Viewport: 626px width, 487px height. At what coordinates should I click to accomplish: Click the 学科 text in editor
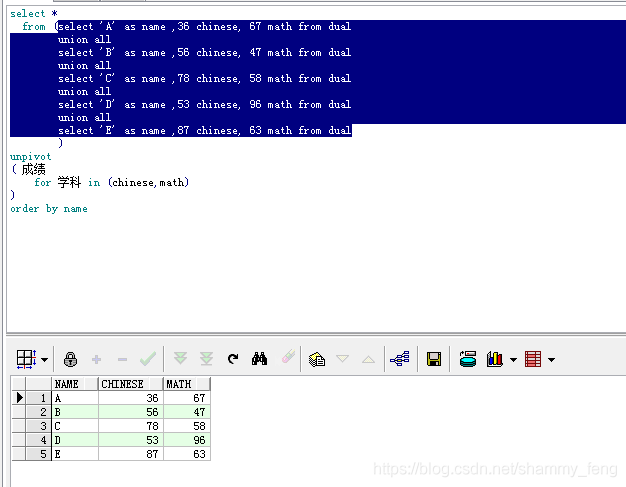(69, 182)
